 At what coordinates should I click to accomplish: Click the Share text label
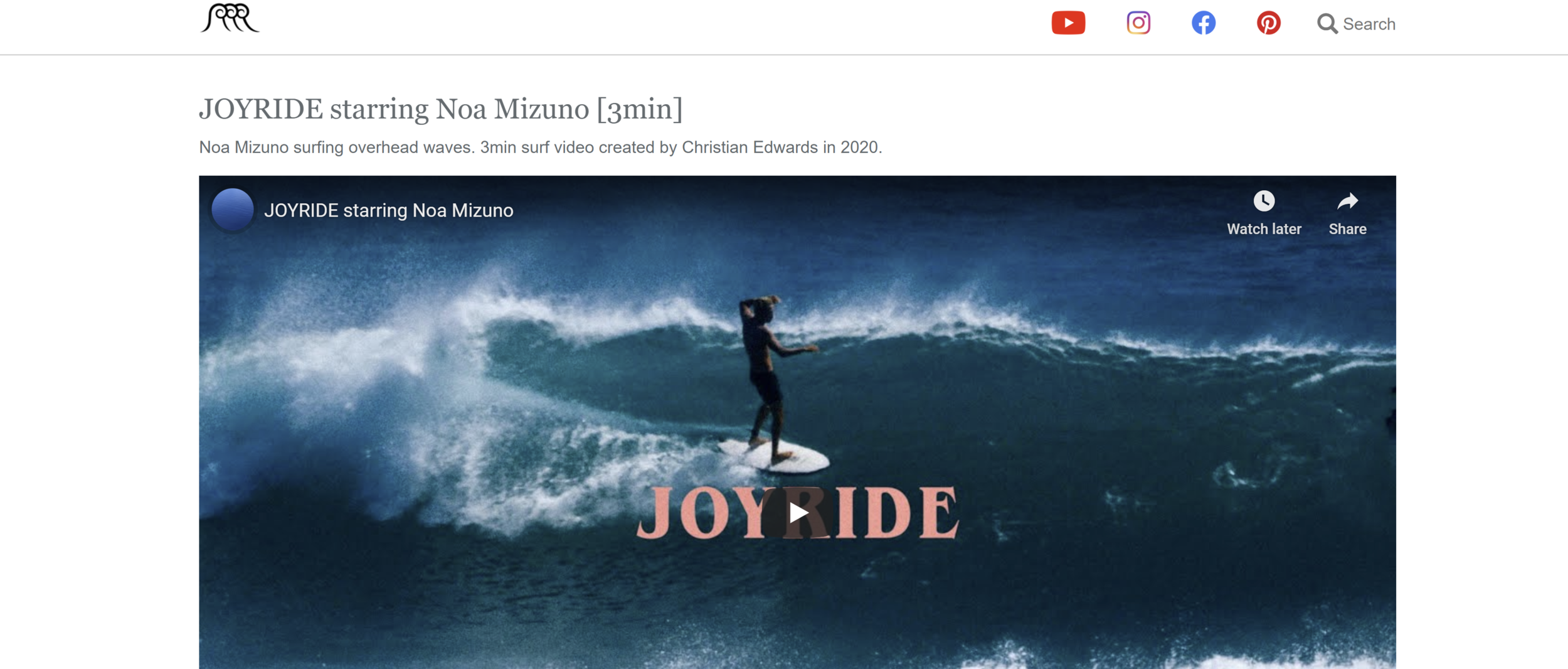[1347, 229]
